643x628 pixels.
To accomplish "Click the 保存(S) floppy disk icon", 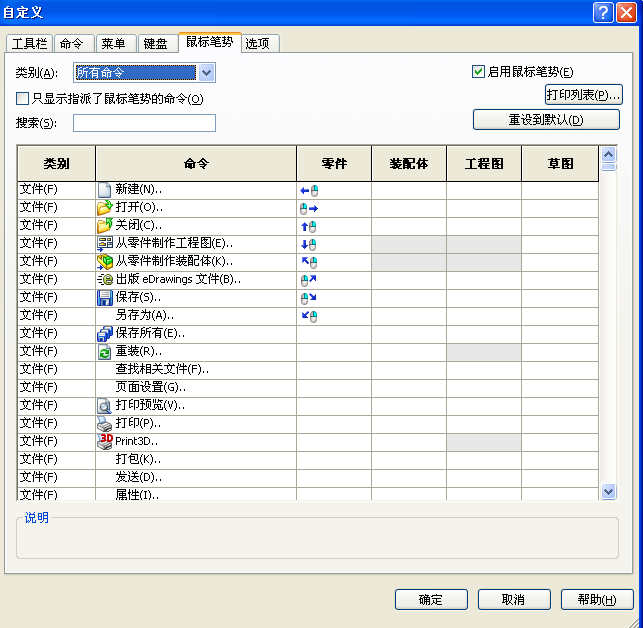I will coord(105,298).
